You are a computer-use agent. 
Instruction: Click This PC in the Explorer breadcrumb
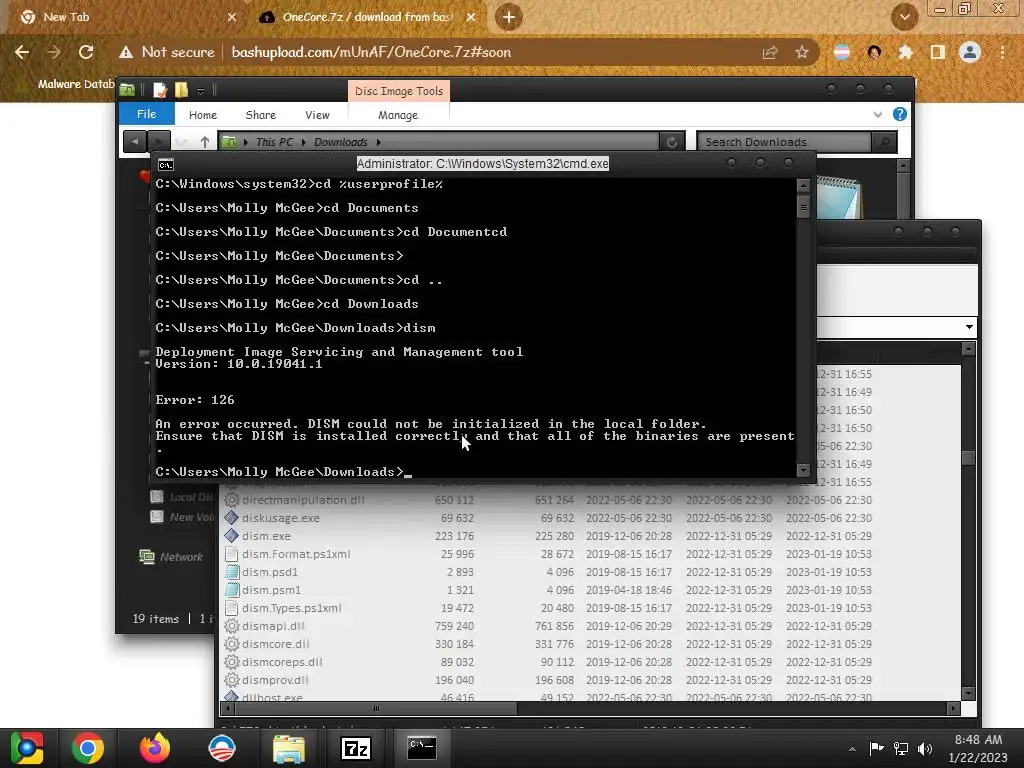(274, 142)
